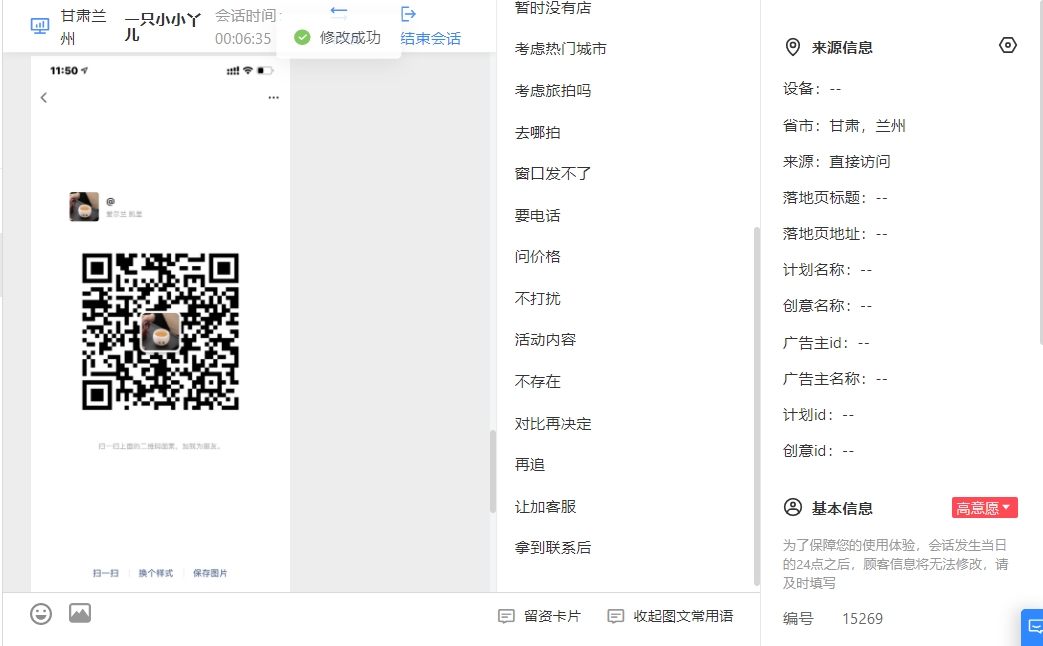The image size is (1043, 646).
Task: Select the quick phrase 活动内容
Action: point(545,339)
